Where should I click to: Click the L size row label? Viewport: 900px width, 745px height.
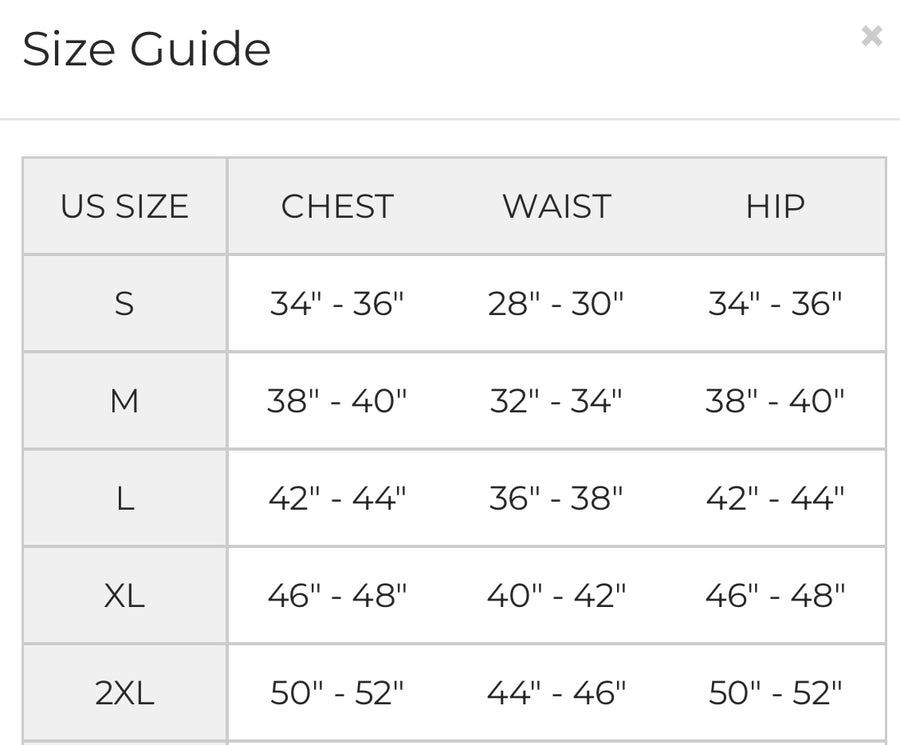tap(125, 498)
